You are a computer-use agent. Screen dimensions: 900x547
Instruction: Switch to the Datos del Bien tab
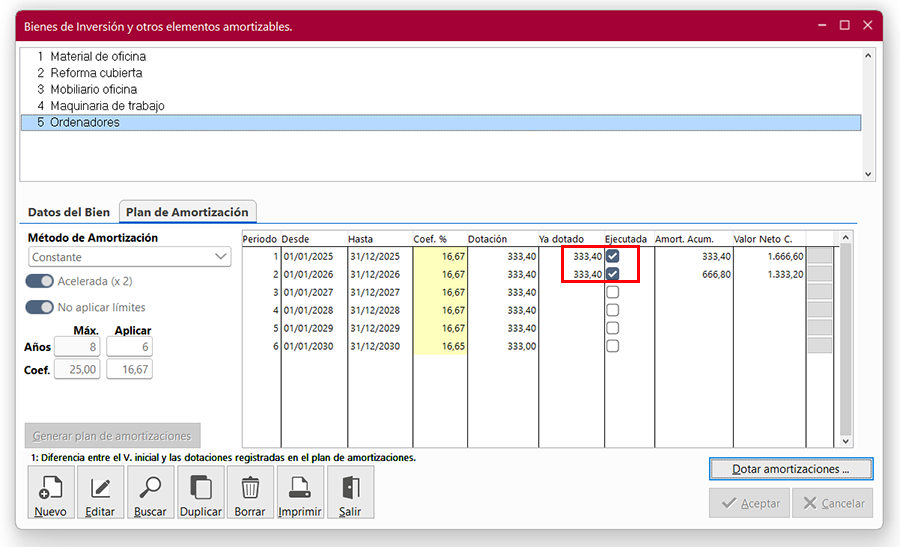(x=68, y=212)
